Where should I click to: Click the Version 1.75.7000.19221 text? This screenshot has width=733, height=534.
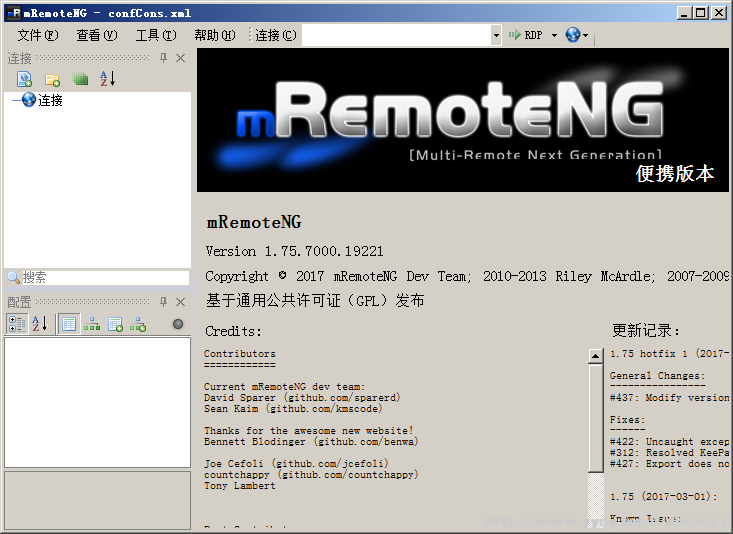[294, 252]
